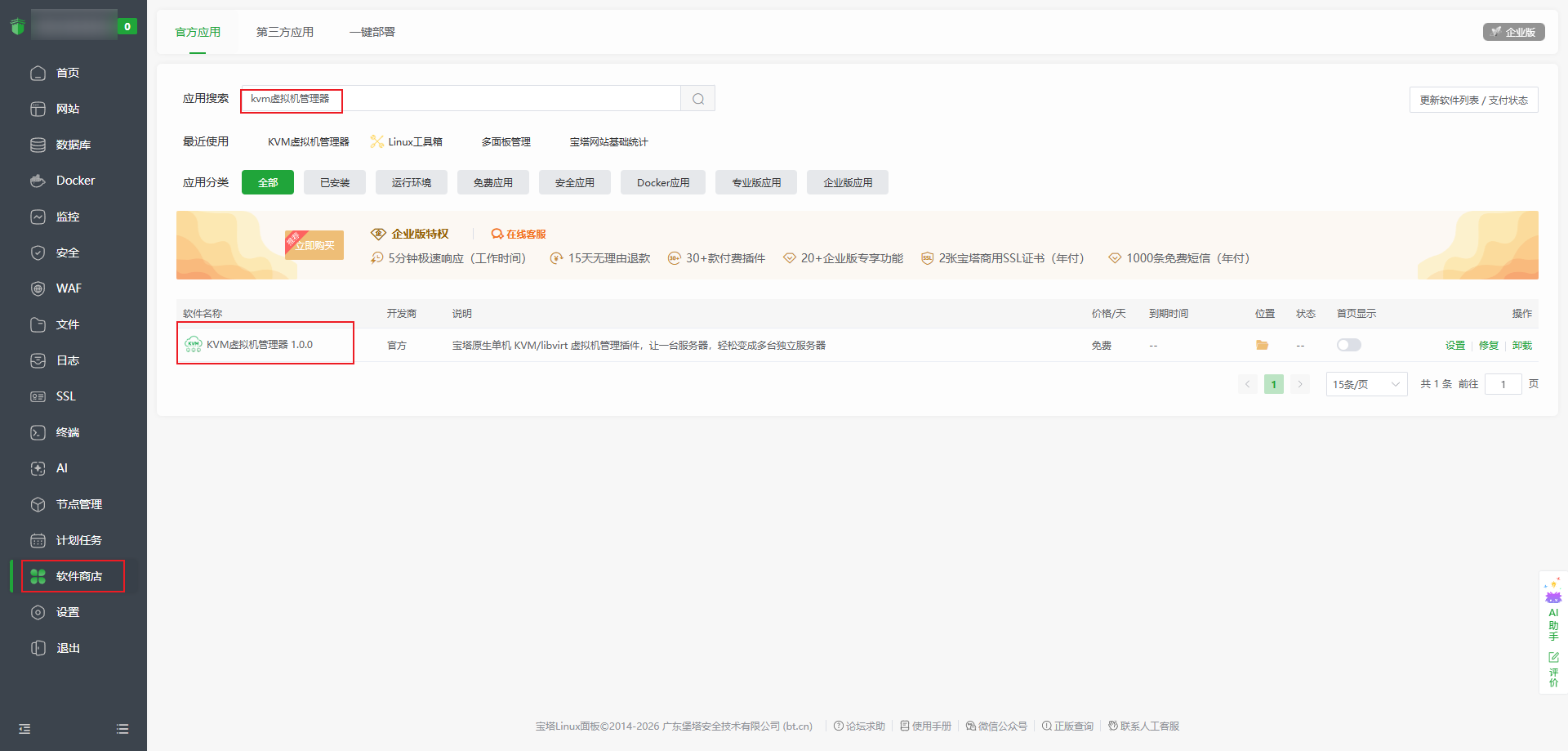Open 使用手册 footer link
The width and height of the screenshot is (1568, 751).
click(925, 726)
